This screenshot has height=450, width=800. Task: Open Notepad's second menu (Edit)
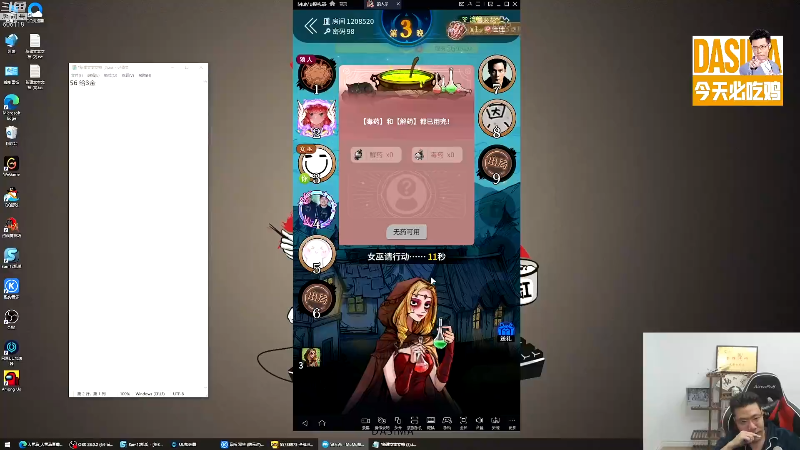pos(92,75)
